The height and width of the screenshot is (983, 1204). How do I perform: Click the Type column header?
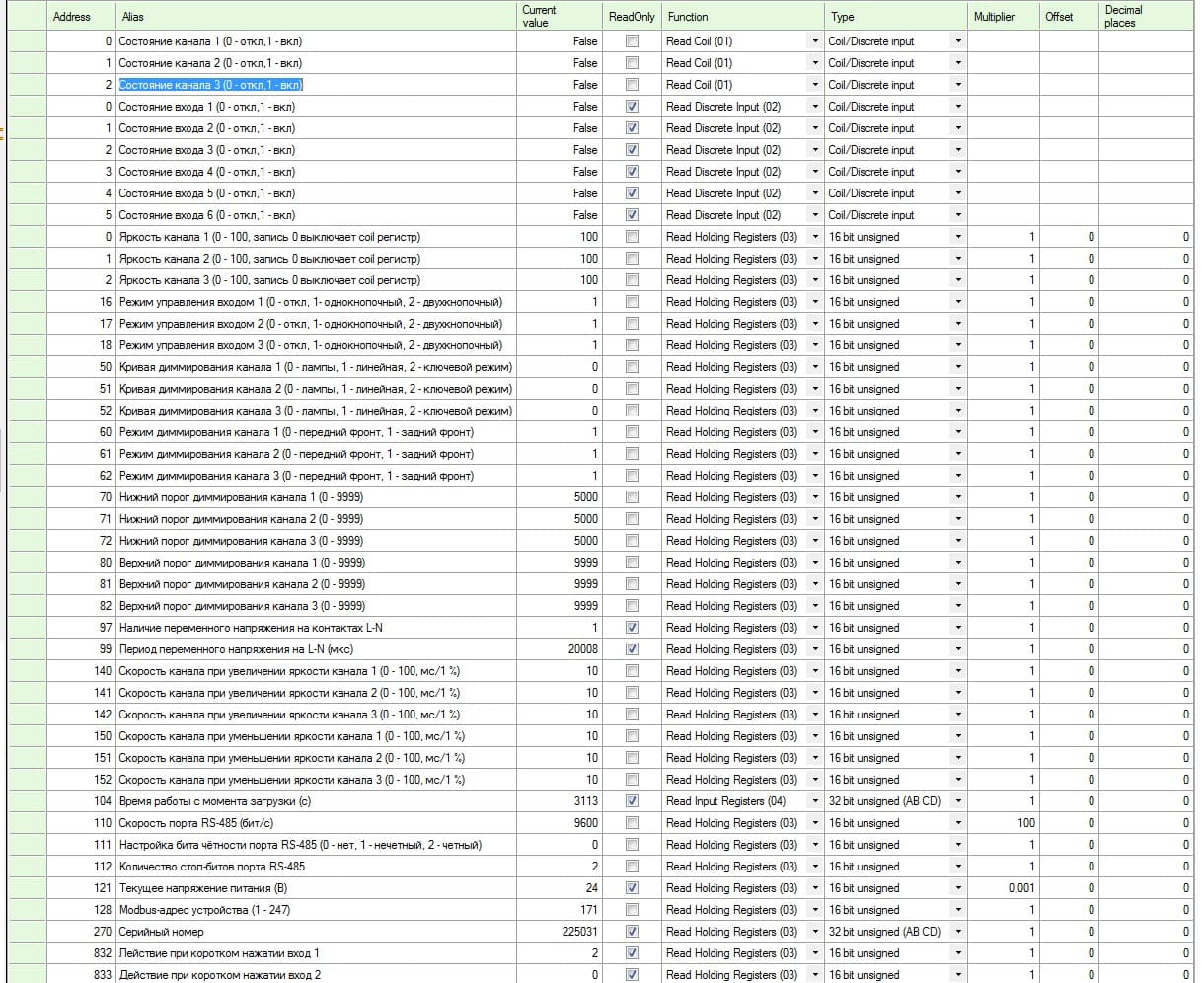895,17
